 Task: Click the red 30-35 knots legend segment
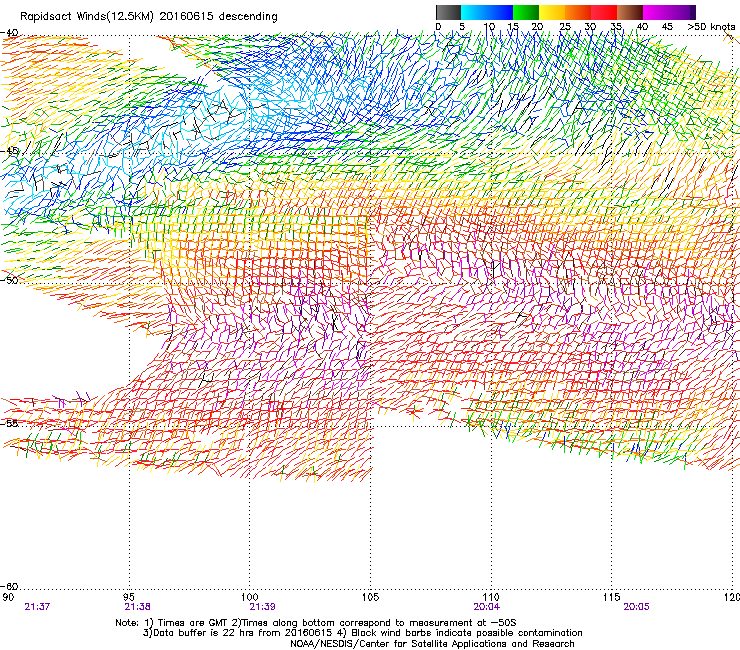coord(604,12)
